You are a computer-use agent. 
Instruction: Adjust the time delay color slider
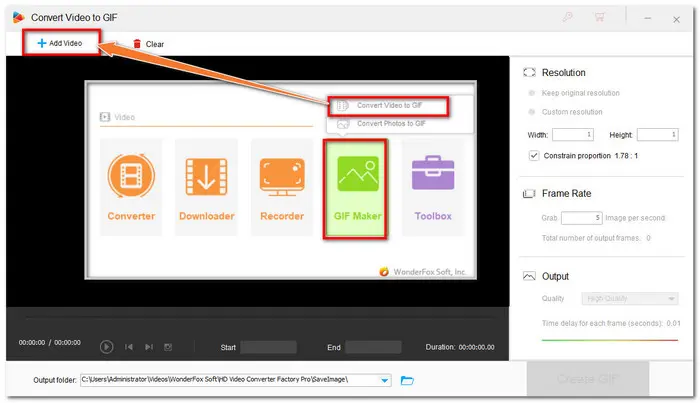[610, 340]
